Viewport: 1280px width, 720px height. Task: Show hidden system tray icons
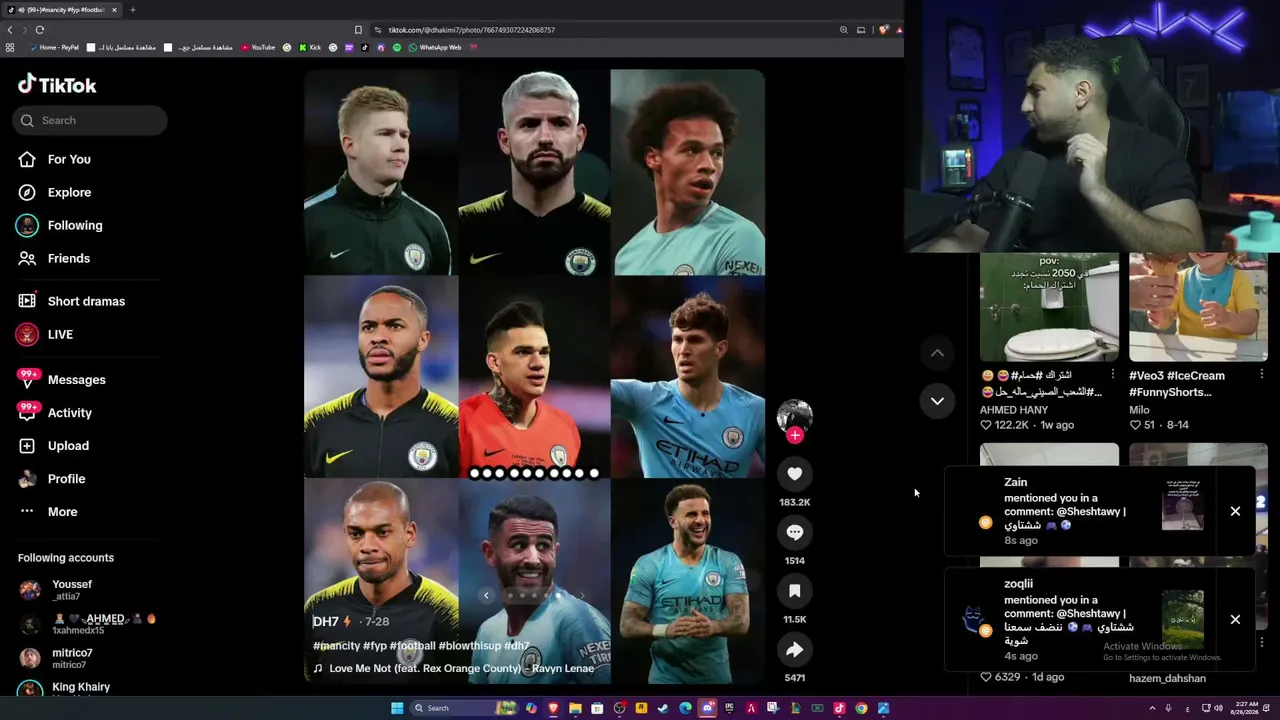[1152, 708]
